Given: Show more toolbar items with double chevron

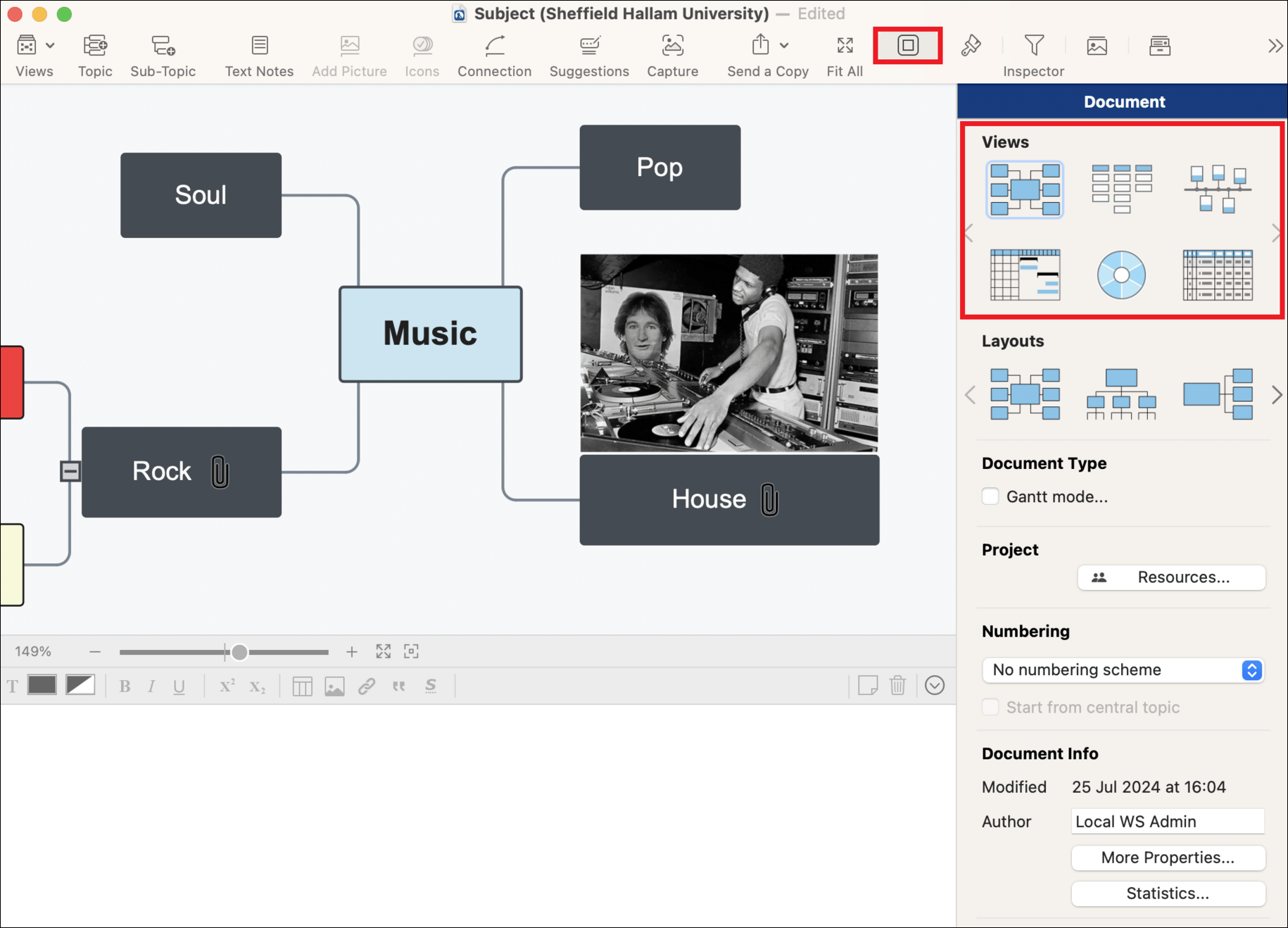Looking at the screenshot, I should tap(1275, 46).
